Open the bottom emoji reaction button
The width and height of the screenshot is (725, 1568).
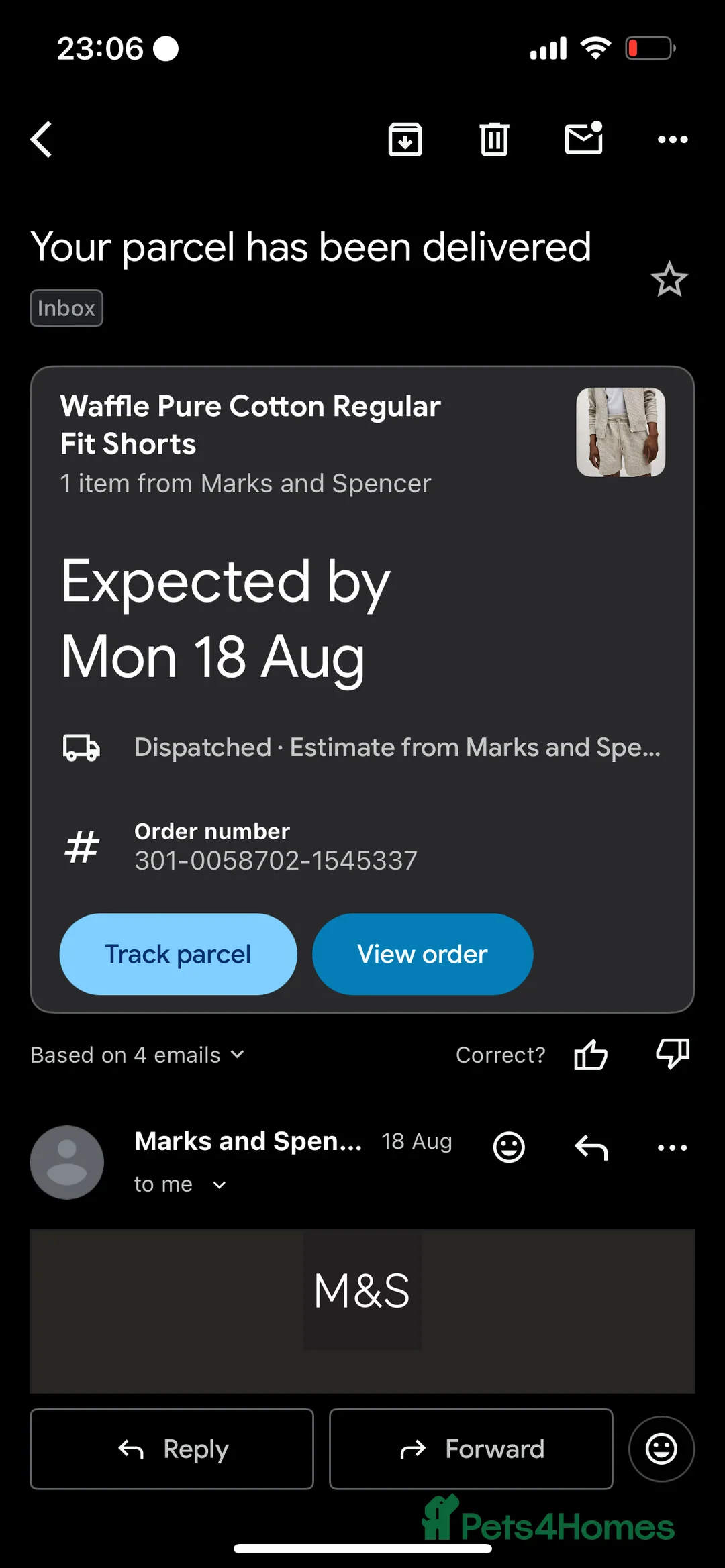point(661,1449)
